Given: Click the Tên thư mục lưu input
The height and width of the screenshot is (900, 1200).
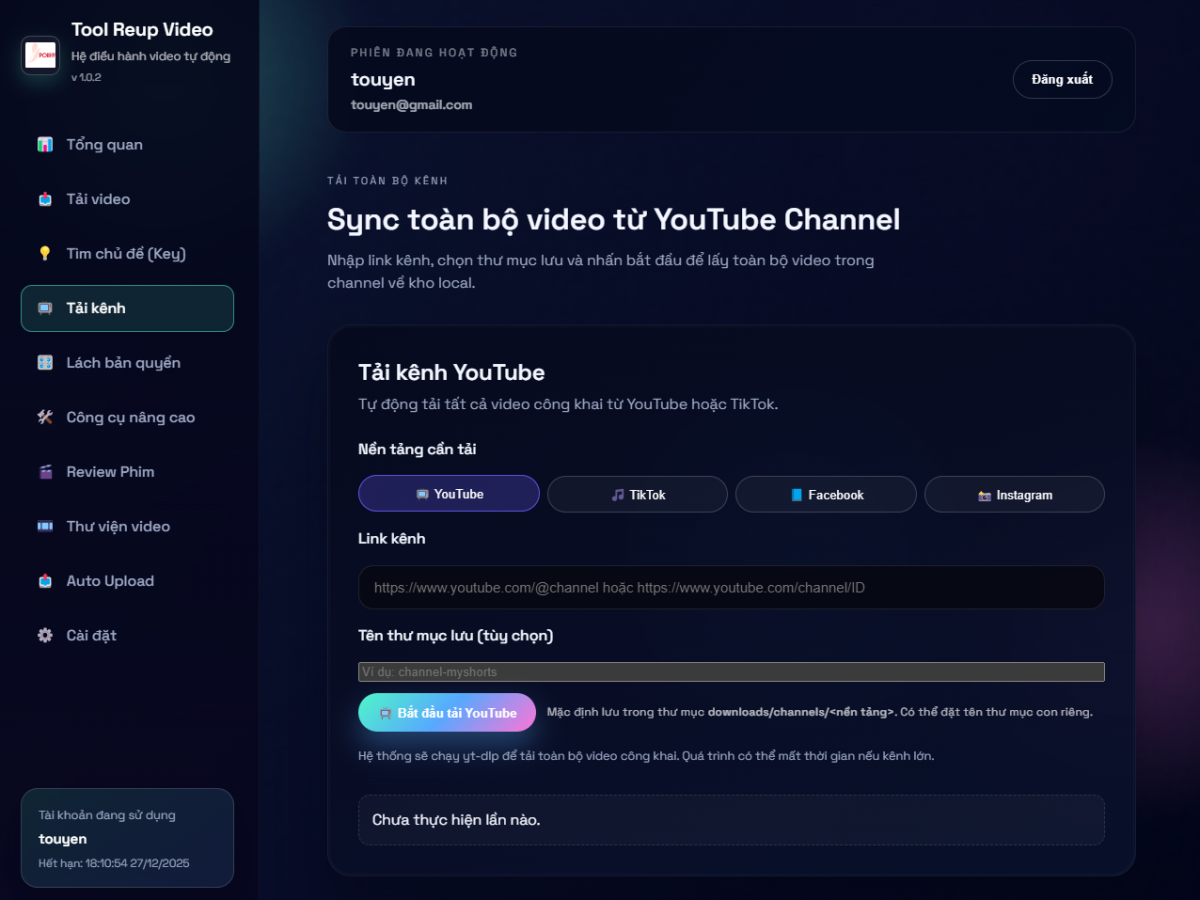Looking at the screenshot, I should pos(731,672).
